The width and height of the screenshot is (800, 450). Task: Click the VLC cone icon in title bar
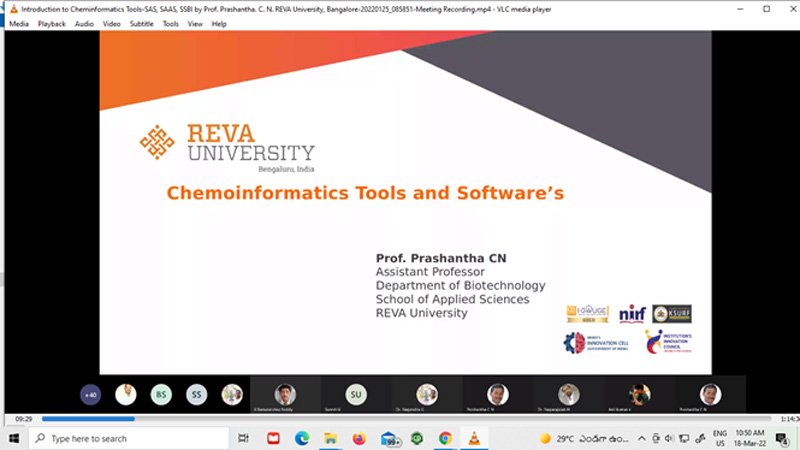coord(14,9)
